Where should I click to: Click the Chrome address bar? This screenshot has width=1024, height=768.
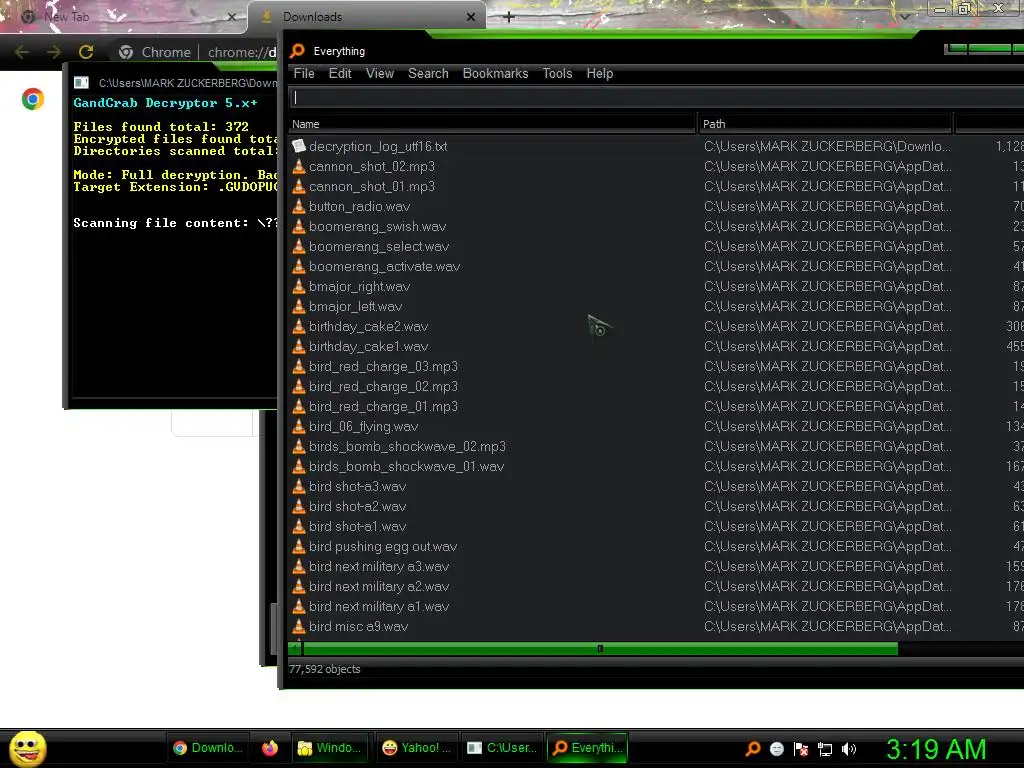pyautogui.click(x=196, y=52)
